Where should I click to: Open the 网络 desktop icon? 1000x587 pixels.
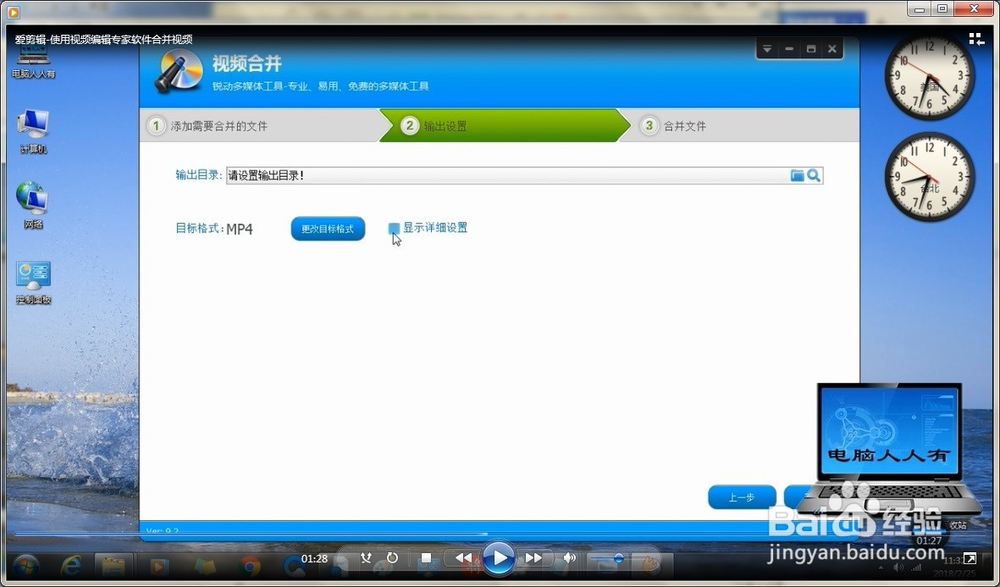(33, 205)
